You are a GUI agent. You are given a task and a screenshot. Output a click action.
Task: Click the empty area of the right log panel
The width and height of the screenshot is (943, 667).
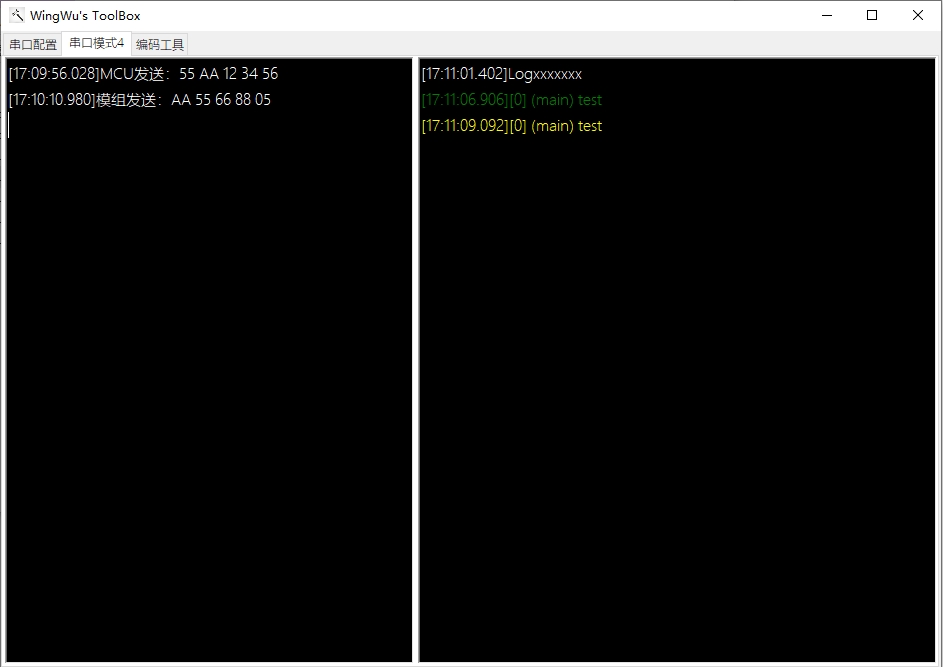click(676, 400)
